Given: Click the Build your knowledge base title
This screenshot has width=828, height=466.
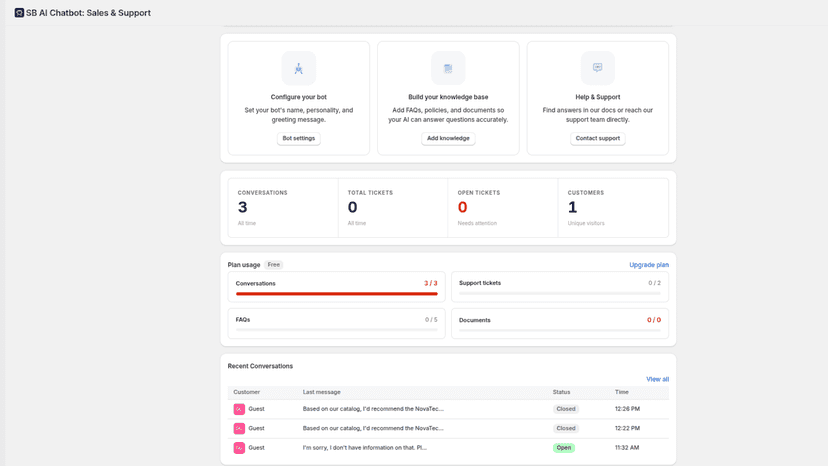Looking at the screenshot, I should tap(448, 97).
